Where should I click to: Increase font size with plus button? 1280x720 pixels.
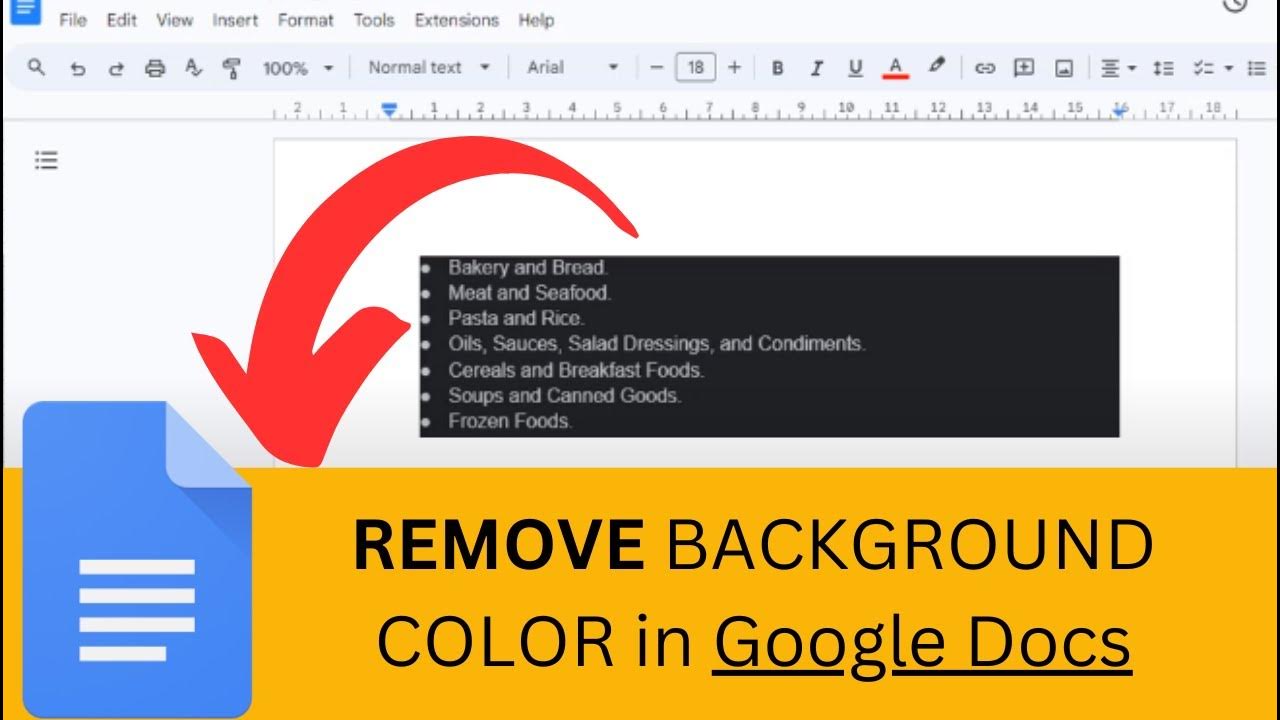(735, 68)
